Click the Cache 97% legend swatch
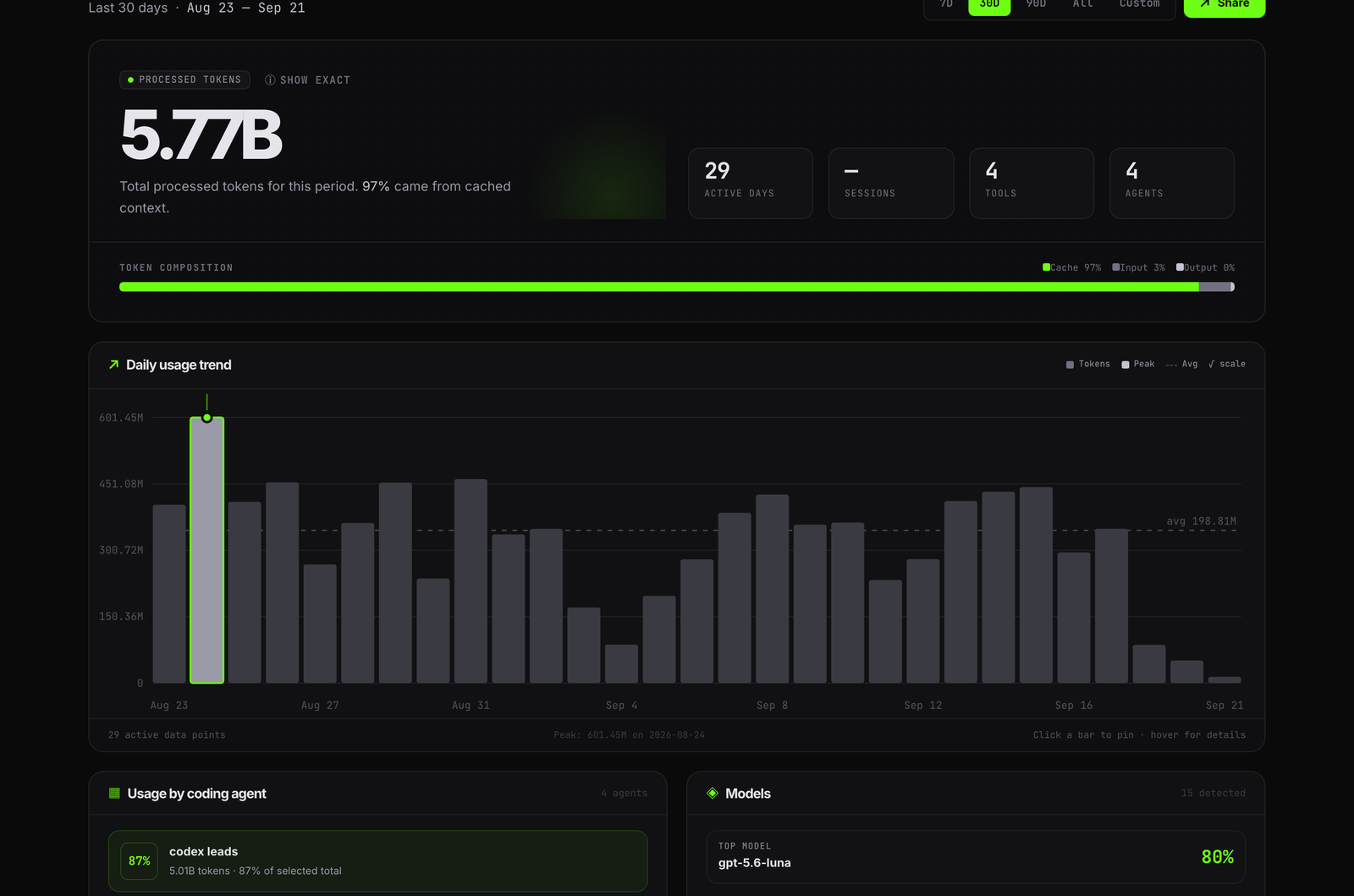1354x896 pixels. pyautogui.click(x=1047, y=267)
